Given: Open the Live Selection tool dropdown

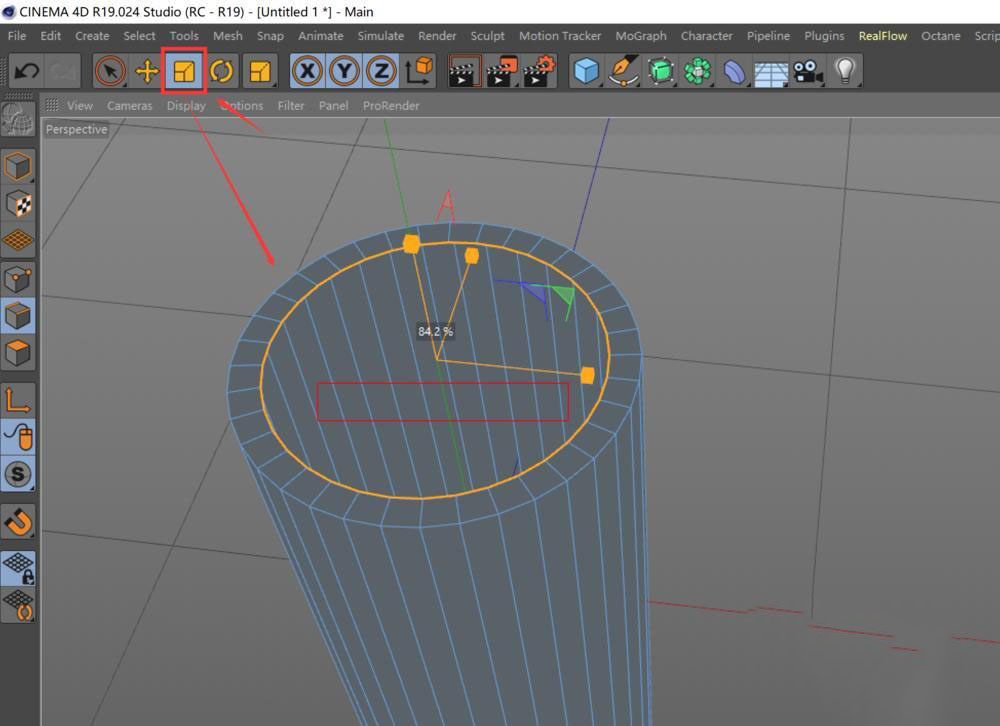Looking at the screenshot, I should [x=110, y=71].
